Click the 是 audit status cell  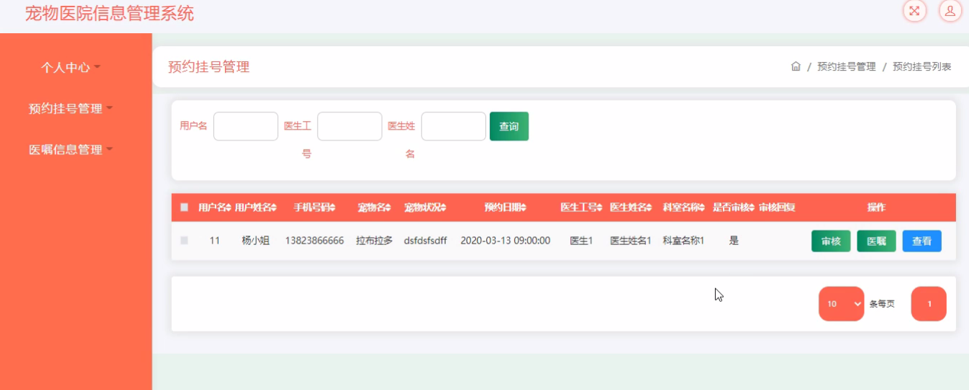[x=734, y=240]
